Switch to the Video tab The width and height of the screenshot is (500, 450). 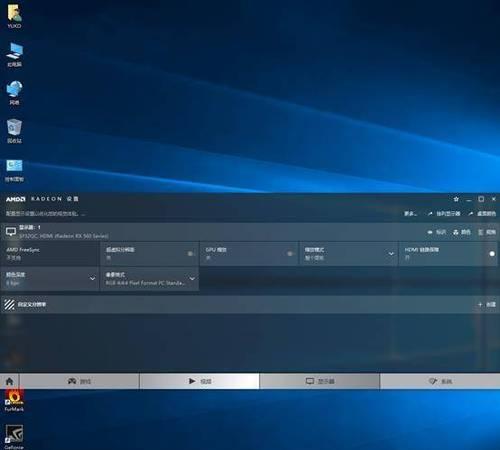pyautogui.click(x=199, y=381)
